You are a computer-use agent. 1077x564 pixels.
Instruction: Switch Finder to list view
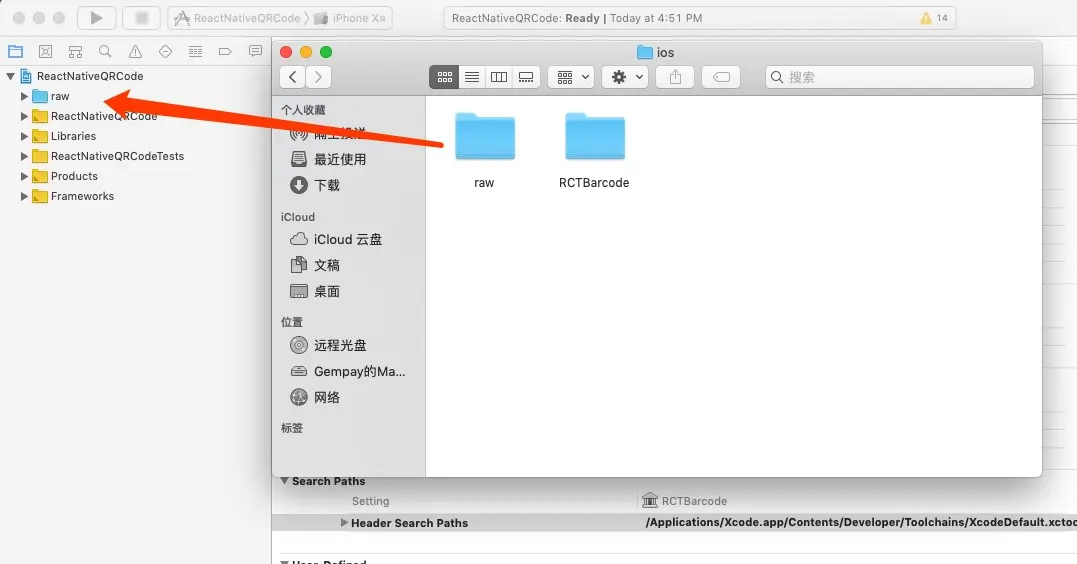(x=472, y=77)
